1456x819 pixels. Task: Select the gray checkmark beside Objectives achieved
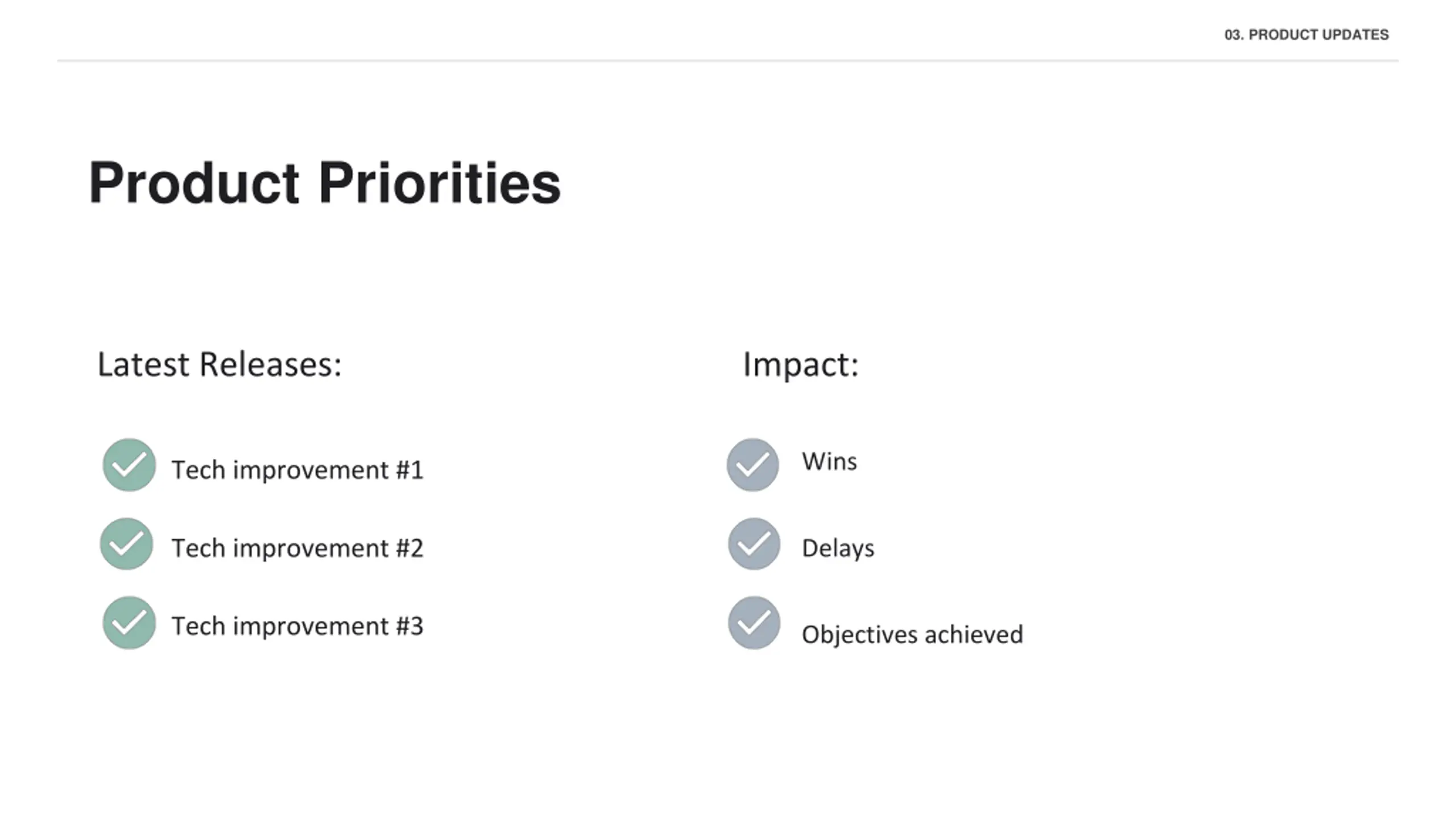click(754, 623)
